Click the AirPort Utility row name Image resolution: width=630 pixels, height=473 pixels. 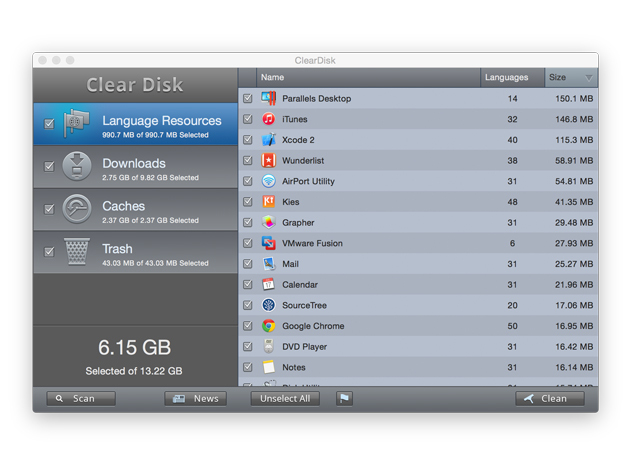coord(308,182)
